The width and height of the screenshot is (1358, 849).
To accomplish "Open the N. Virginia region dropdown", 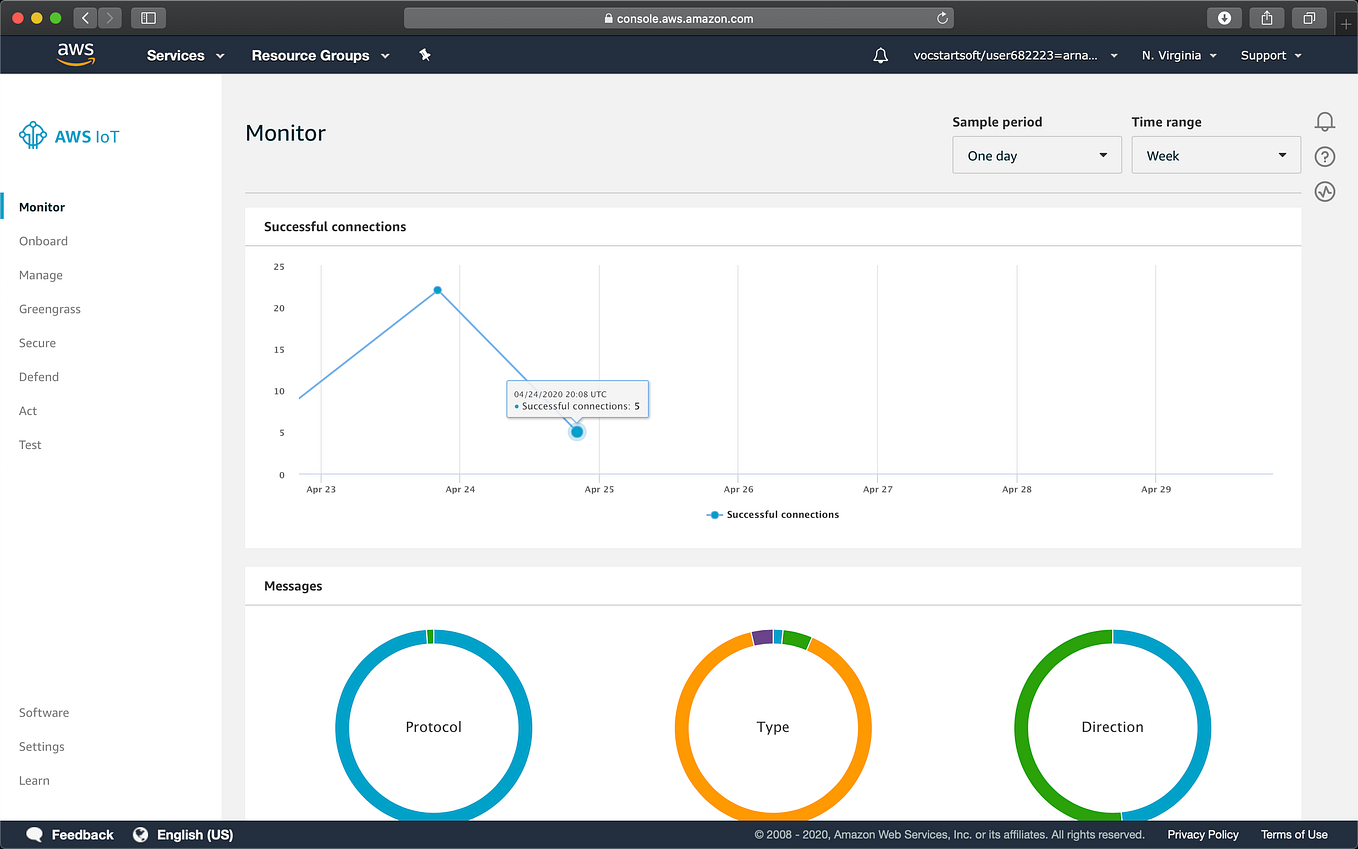I will (1178, 55).
